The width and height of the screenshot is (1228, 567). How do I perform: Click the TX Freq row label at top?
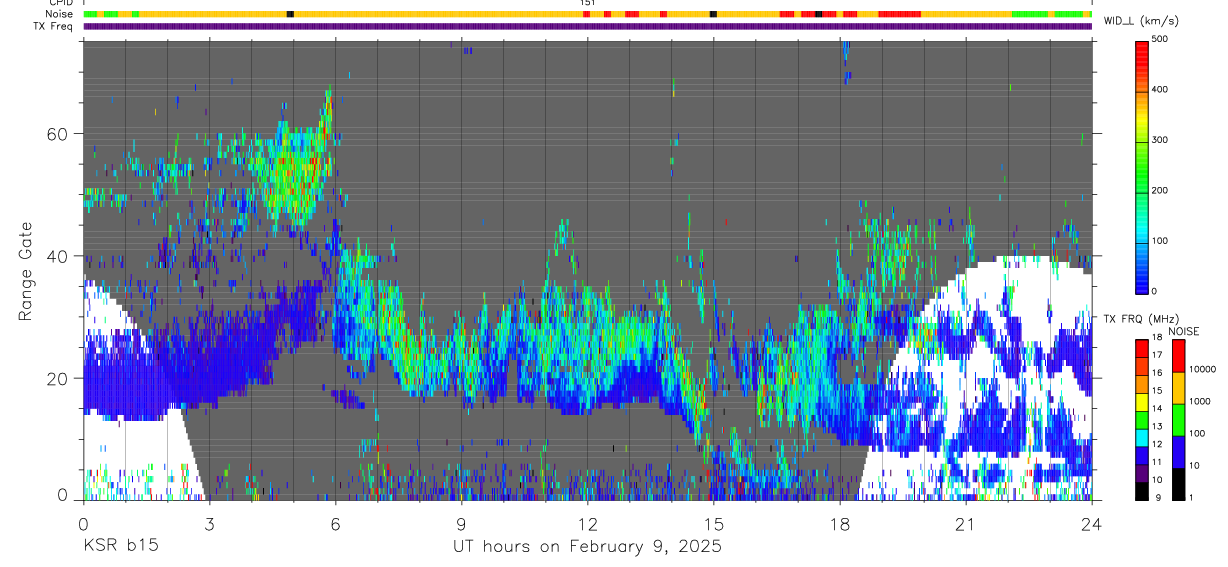55,26
